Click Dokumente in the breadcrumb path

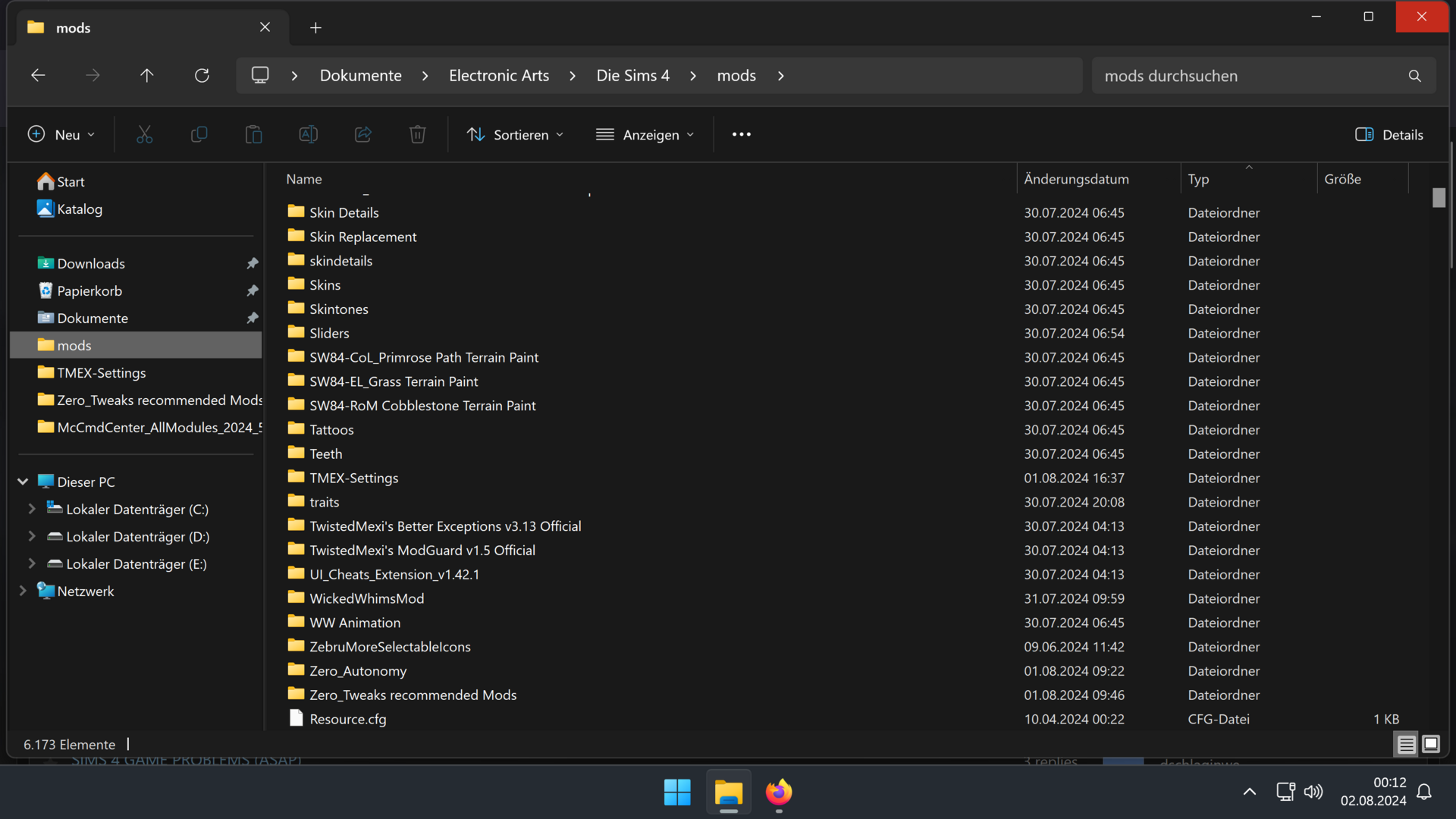pyautogui.click(x=360, y=76)
